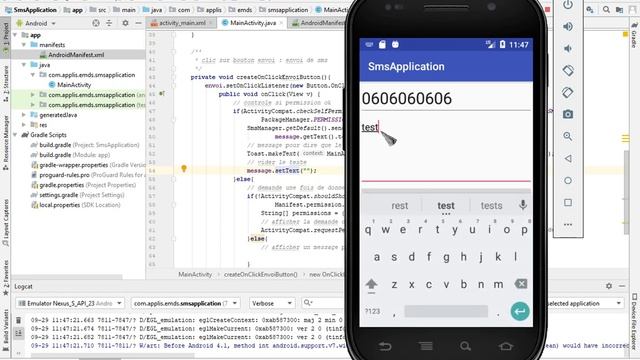The height and width of the screenshot is (360, 640).
Task: Tap the backspace key on keyboard
Action: pos(521,284)
